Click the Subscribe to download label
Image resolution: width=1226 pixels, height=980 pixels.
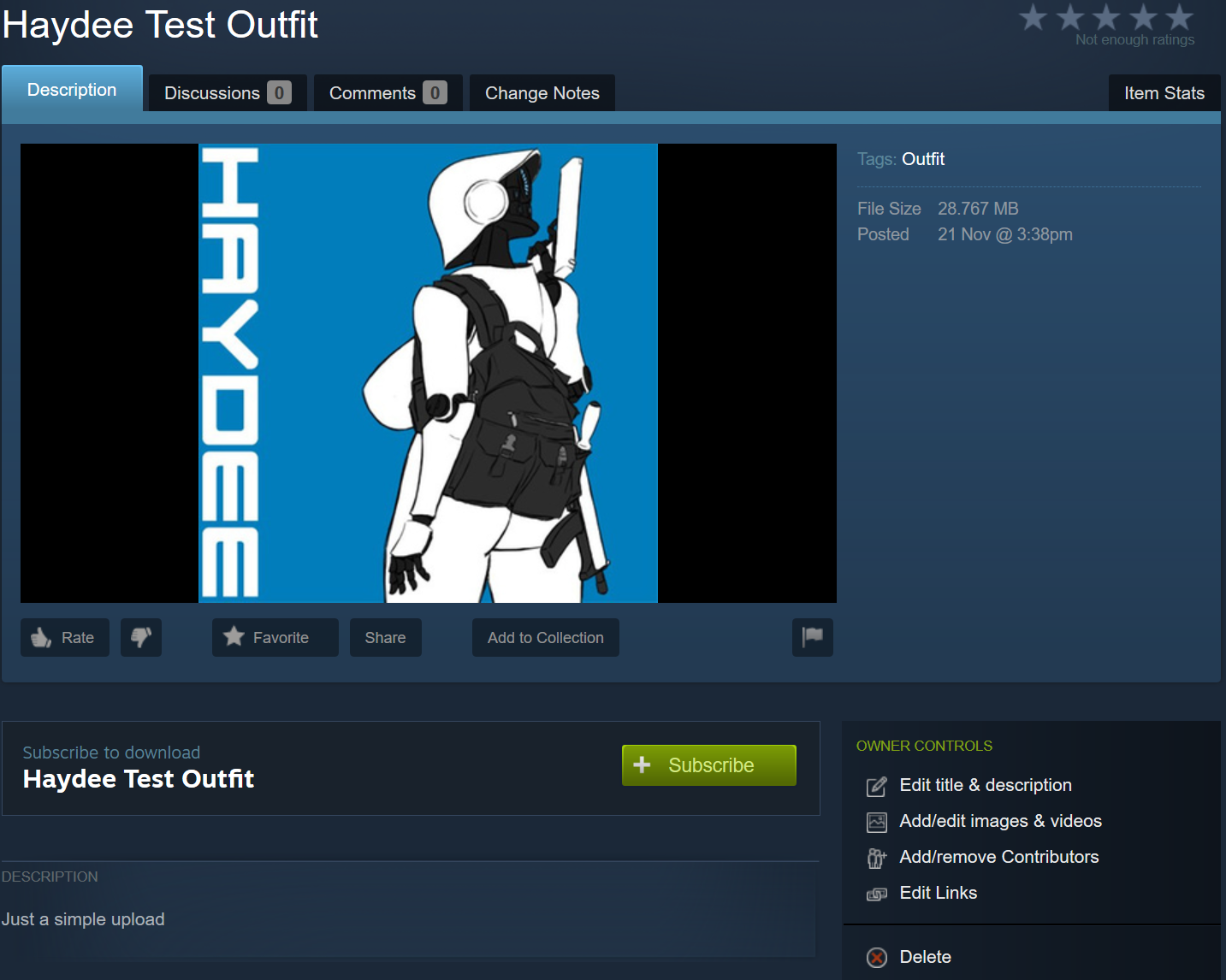(x=111, y=753)
